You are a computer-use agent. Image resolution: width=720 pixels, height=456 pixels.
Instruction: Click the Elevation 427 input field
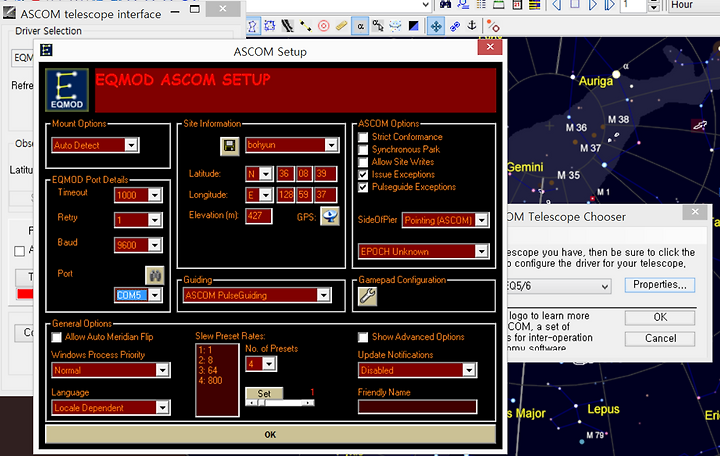[x=259, y=216]
